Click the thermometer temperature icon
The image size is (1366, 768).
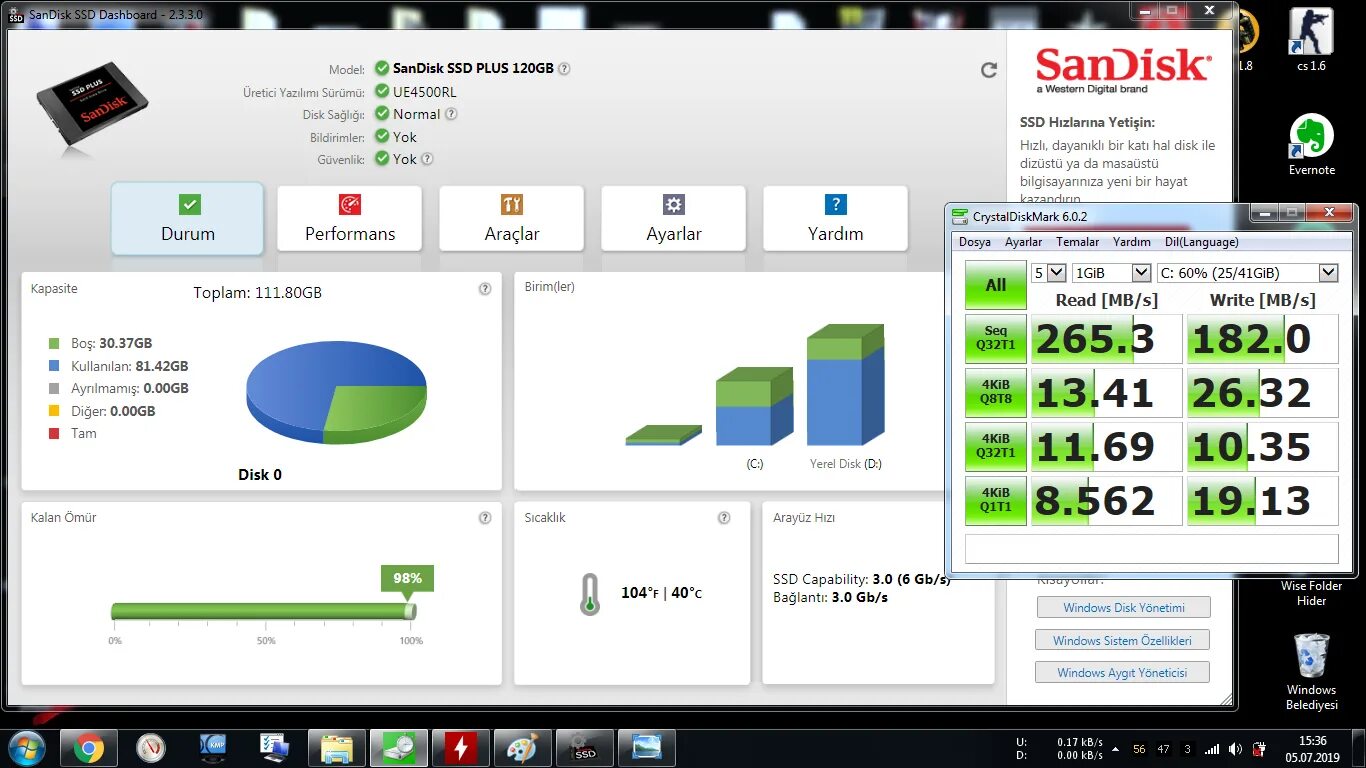pos(590,594)
